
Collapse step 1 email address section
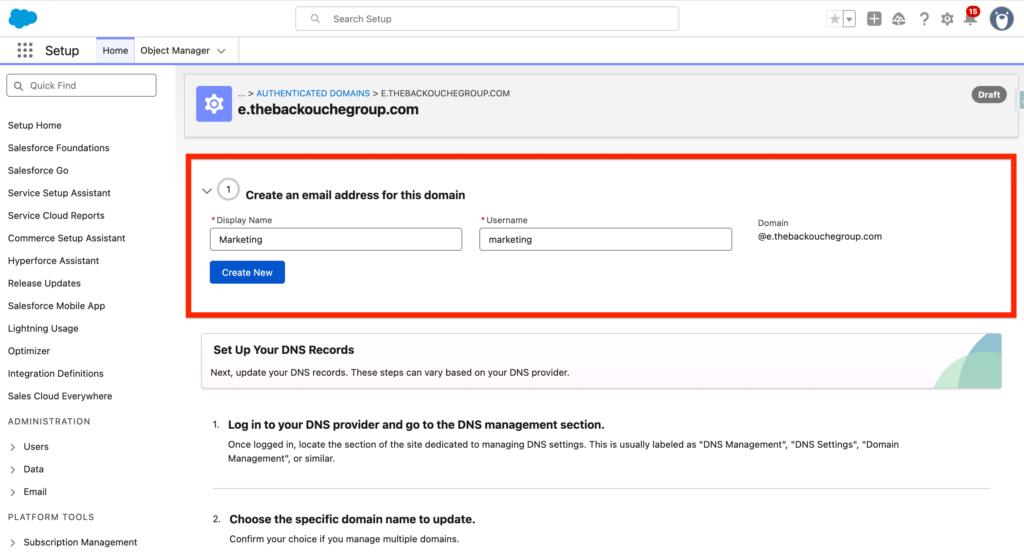(x=207, y=190)
